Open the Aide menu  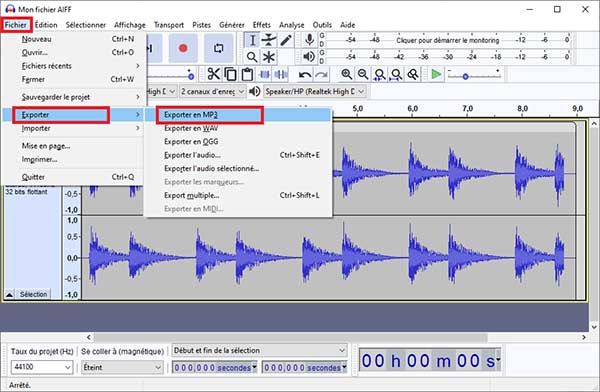point(347,25)
